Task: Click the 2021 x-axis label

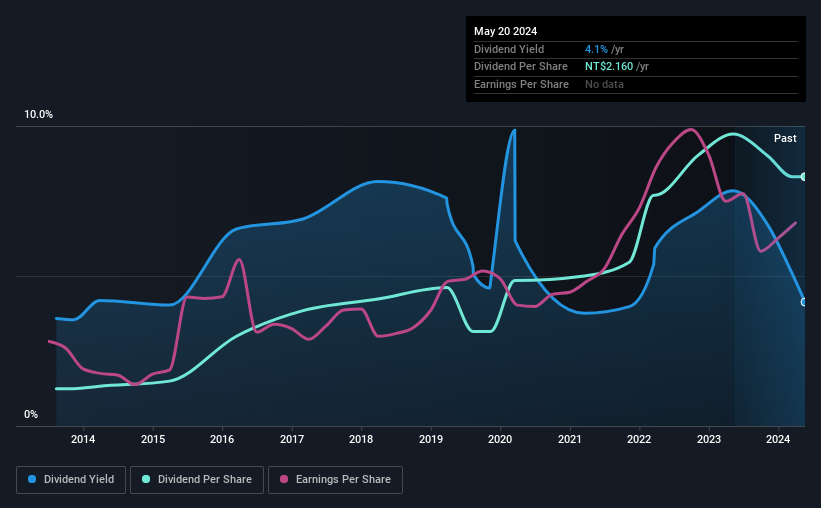Action: (x=570, y=439)
